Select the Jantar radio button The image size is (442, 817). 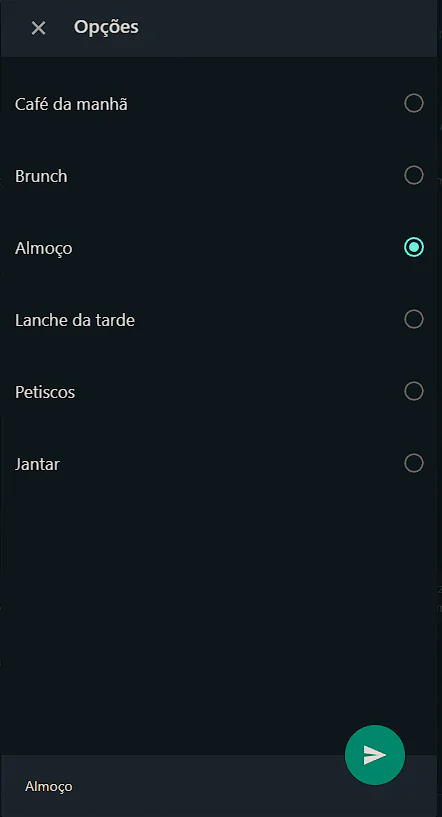pos(414,463)
